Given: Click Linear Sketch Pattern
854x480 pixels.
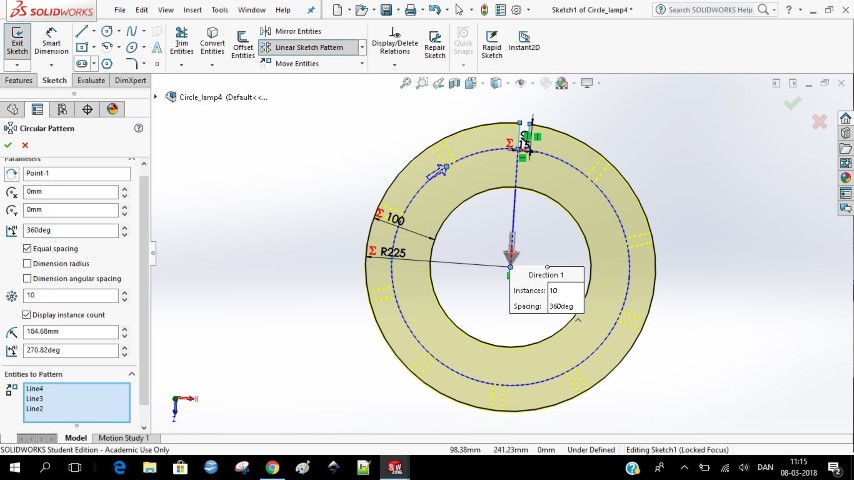Looking at the screenshot, I should [308, 47].
